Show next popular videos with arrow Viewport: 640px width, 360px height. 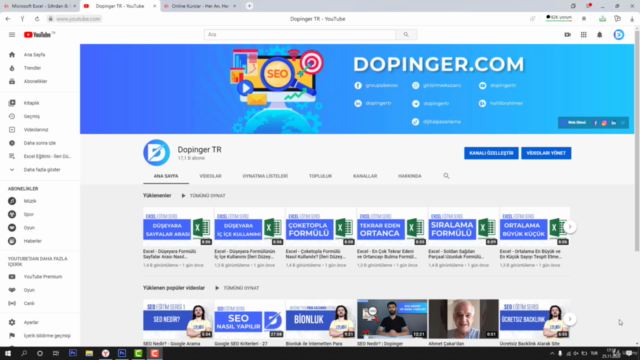point(570,319)
